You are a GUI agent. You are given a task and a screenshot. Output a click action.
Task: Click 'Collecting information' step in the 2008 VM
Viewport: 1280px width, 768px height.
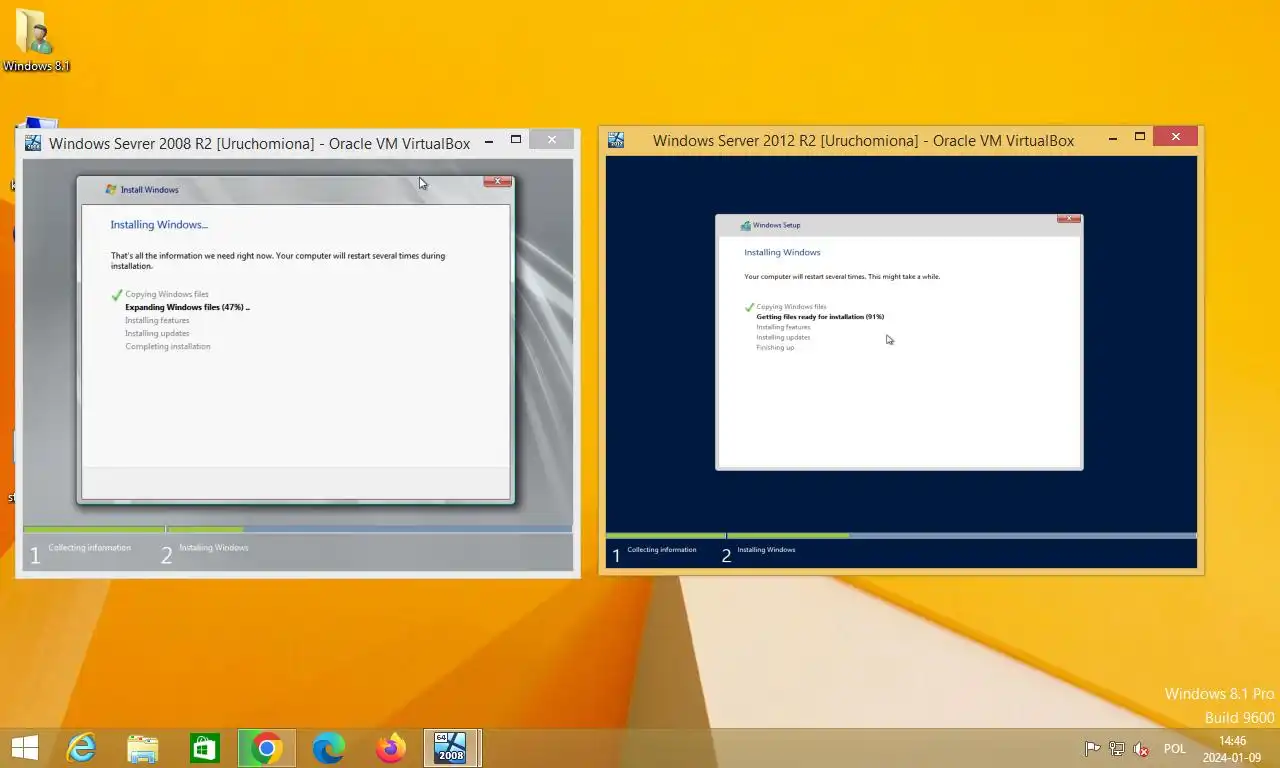click(89, 548)
